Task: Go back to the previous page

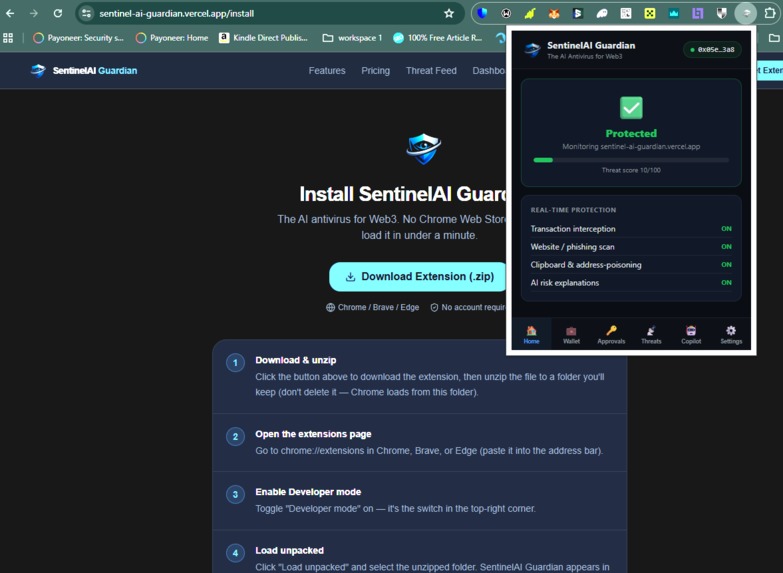Action: point(10,13)
